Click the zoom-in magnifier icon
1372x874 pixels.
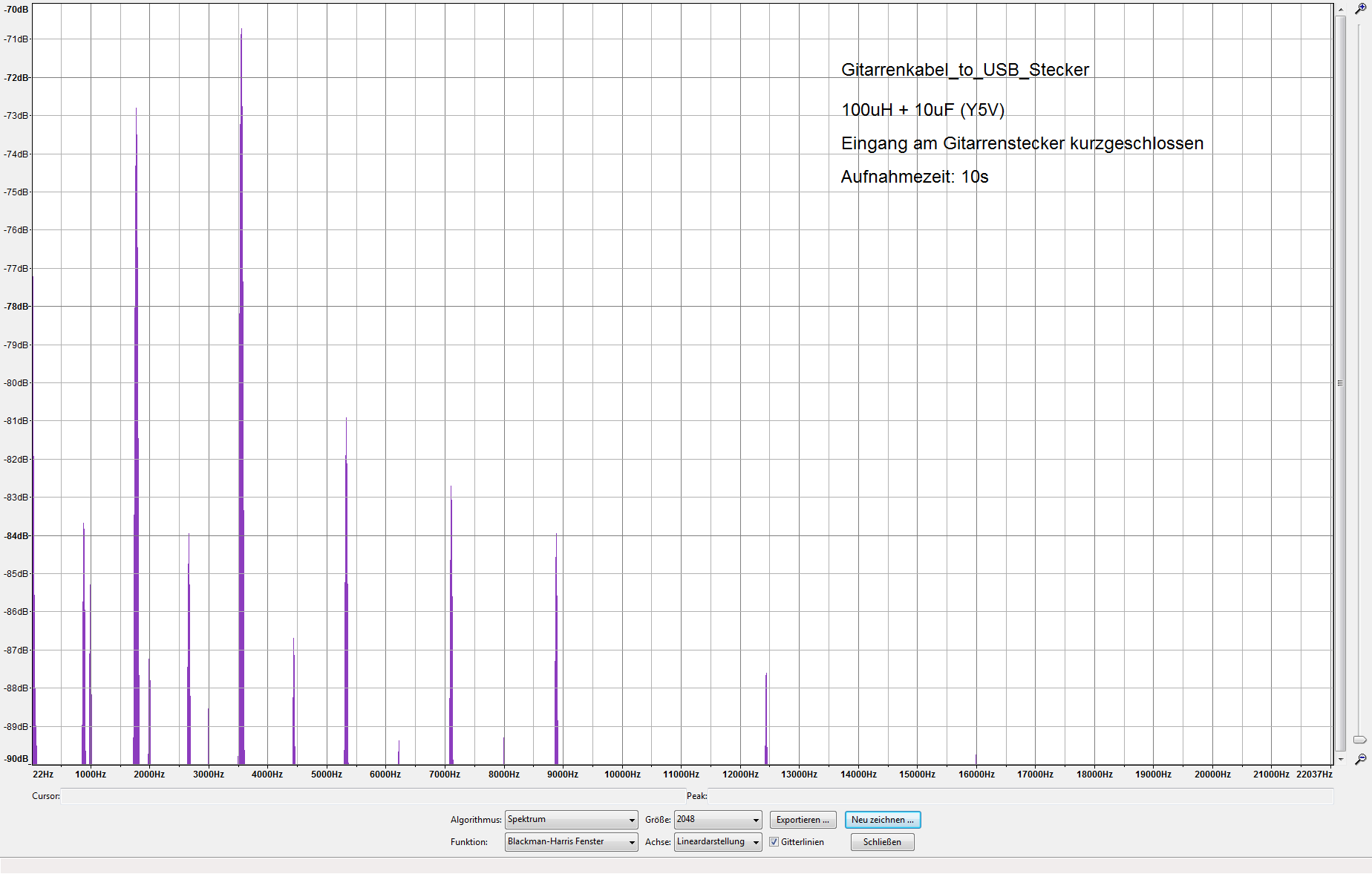tap(1360, 9)
